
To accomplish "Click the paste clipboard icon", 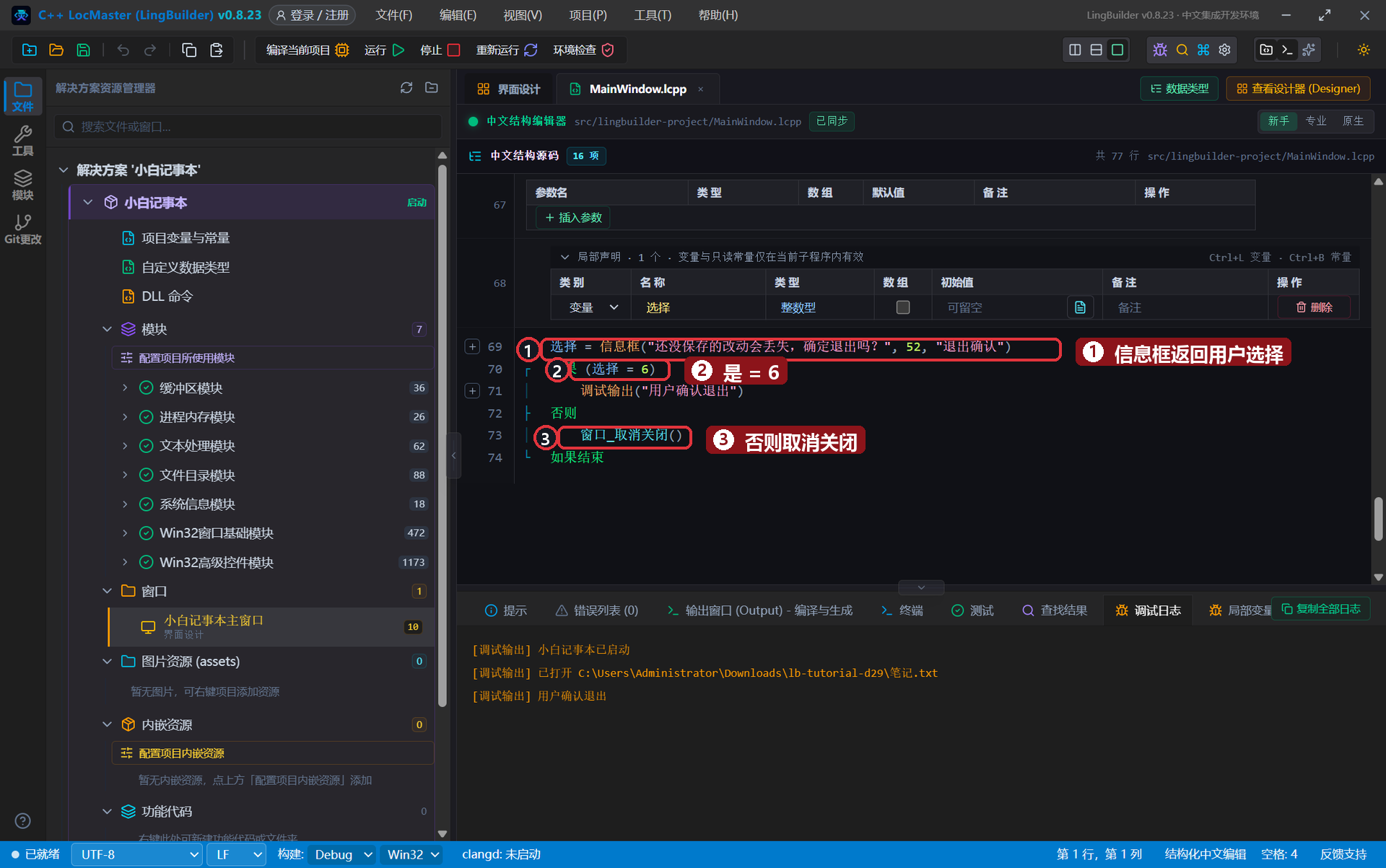I will tap(216, 50).
